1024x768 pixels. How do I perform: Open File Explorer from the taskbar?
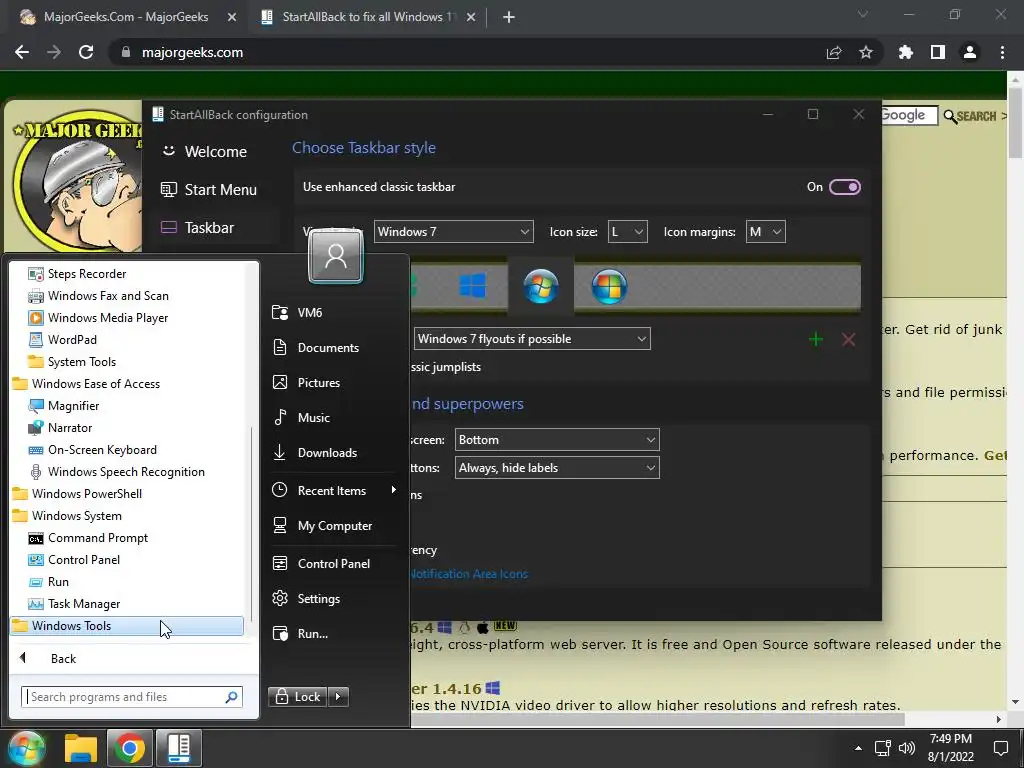81,748
